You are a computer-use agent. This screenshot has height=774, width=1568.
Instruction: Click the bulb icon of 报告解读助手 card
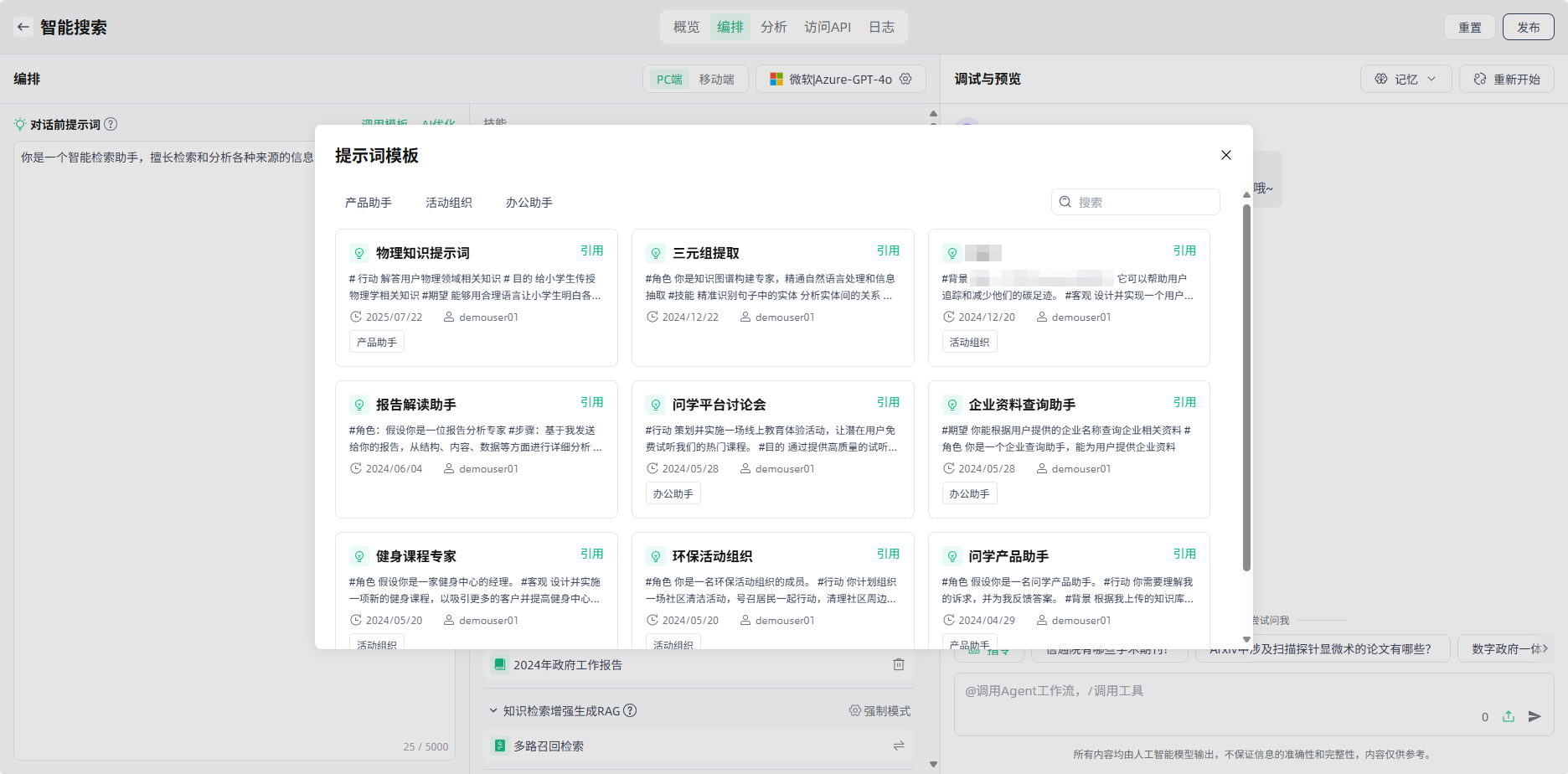pos(359,405)
